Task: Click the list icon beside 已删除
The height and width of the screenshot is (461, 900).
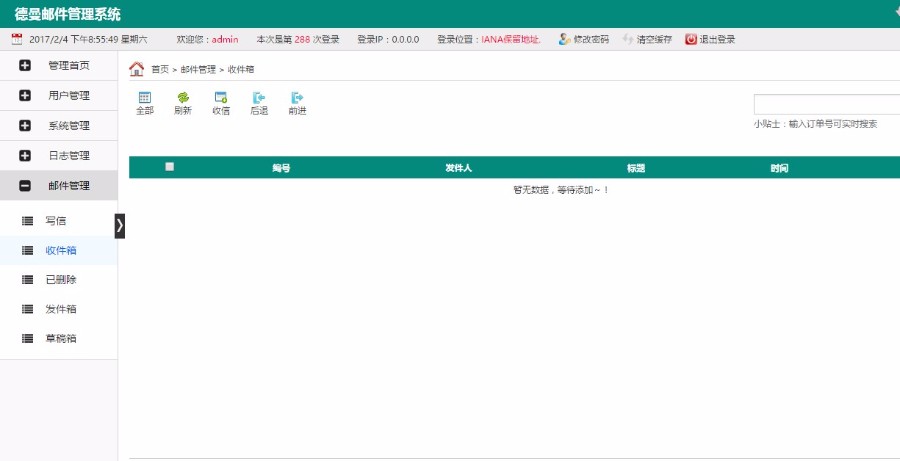Action: [27, 280]
